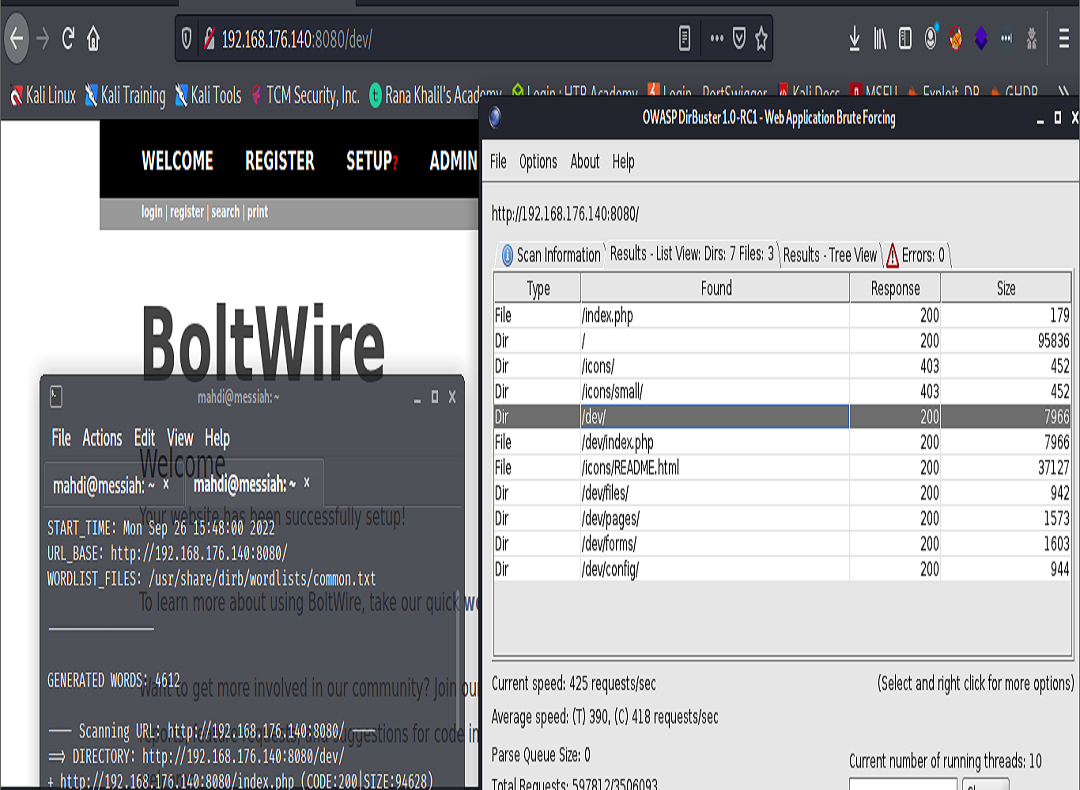The width and height of the screenshot is (1080, 790).
Task: Select the /dev/config/ result row
Action: [782, 570]
